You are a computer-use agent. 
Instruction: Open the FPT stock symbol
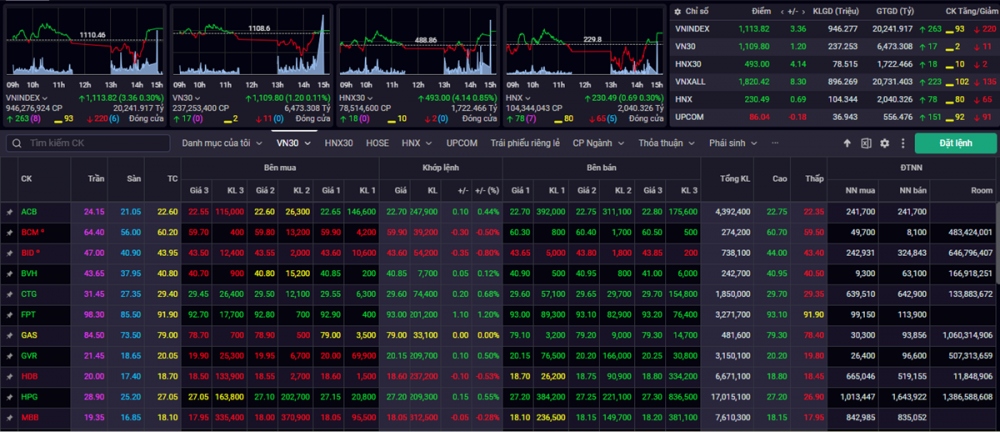28,315
